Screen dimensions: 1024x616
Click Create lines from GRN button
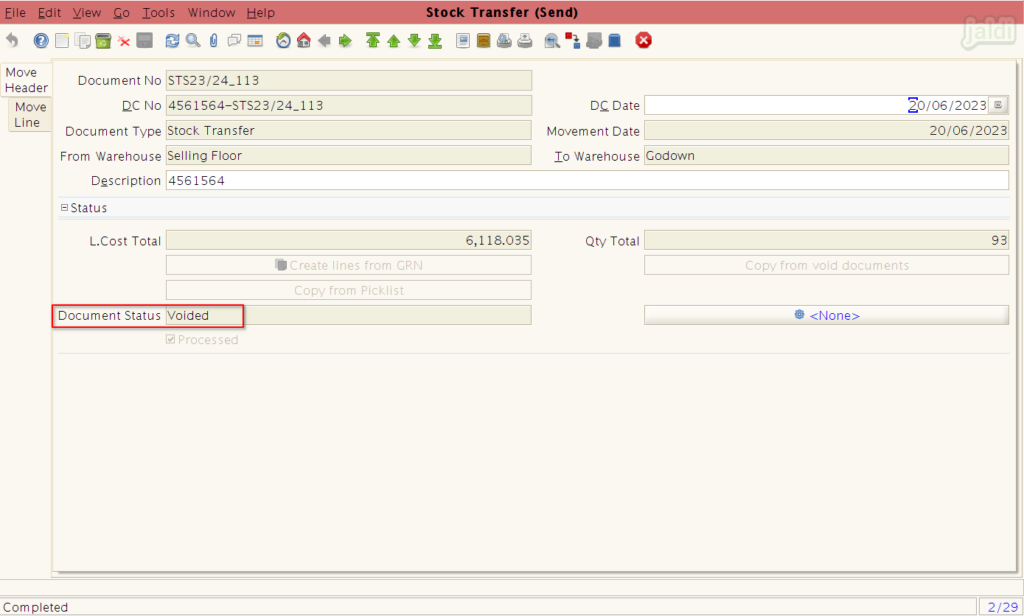click(x=349, y=265)
